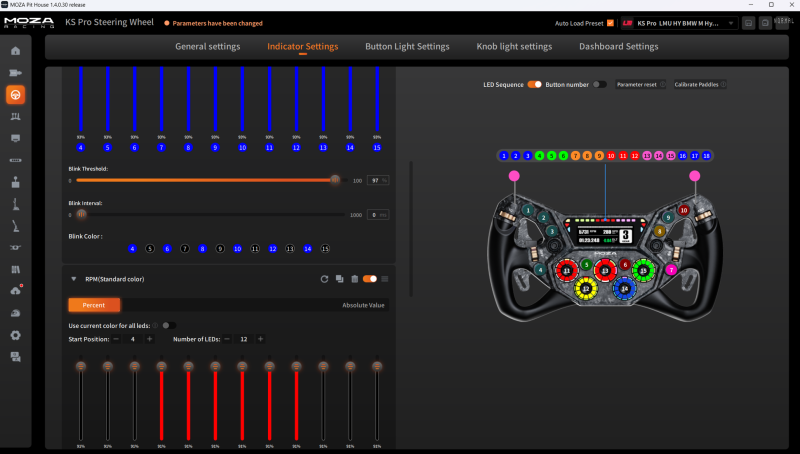
Task: Switch to the Button Light Settings tab
Action: 407,46
